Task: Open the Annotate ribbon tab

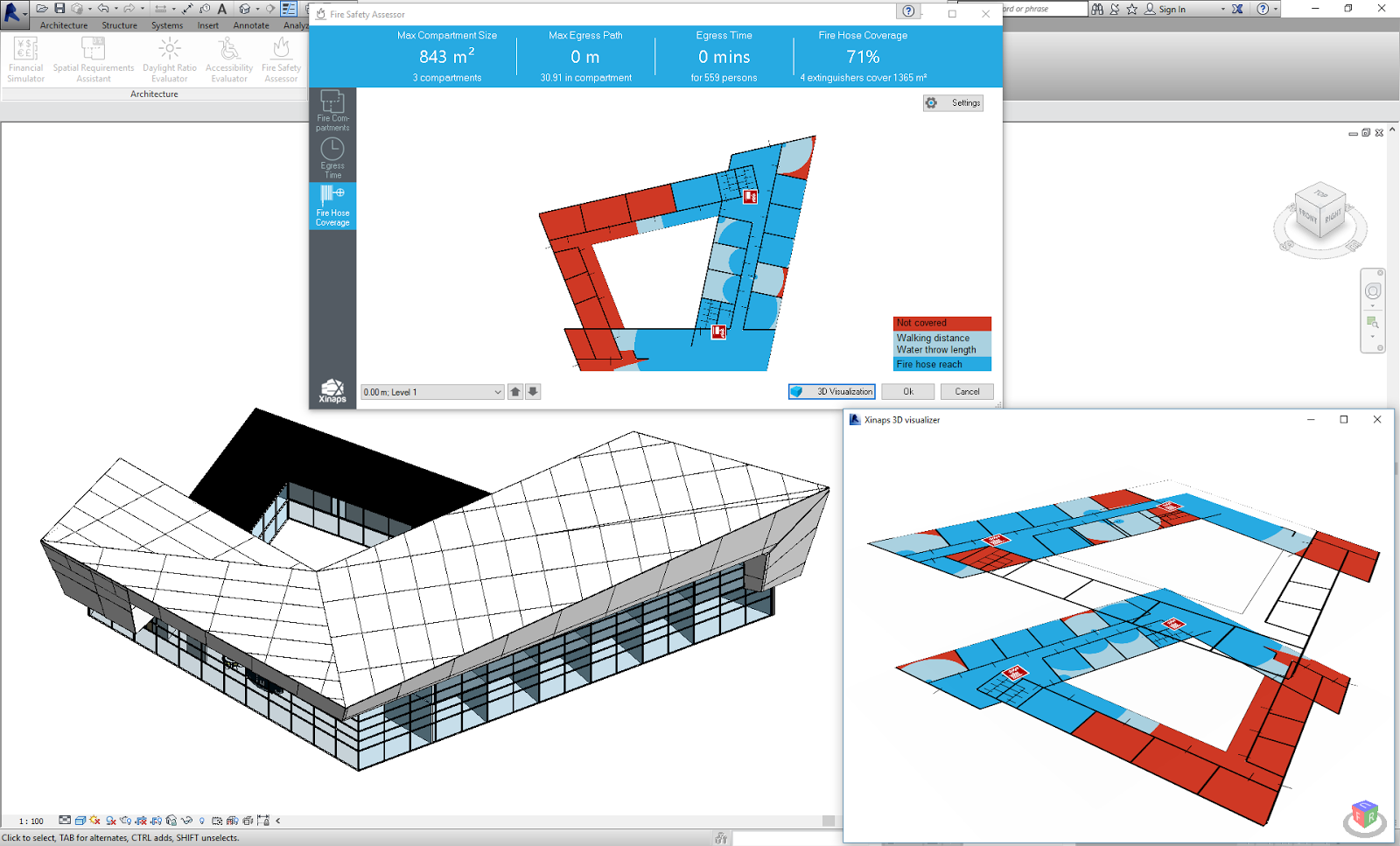Action: [251, 25]
